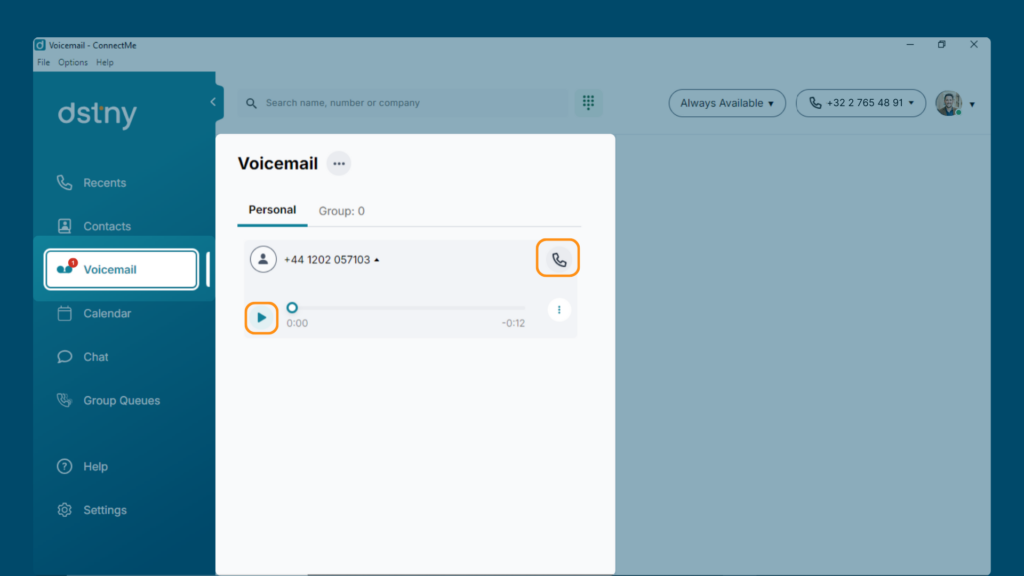Click the 0:00 elapsed time
Screen dimensions: 1024x576
(x=297, y=323)
